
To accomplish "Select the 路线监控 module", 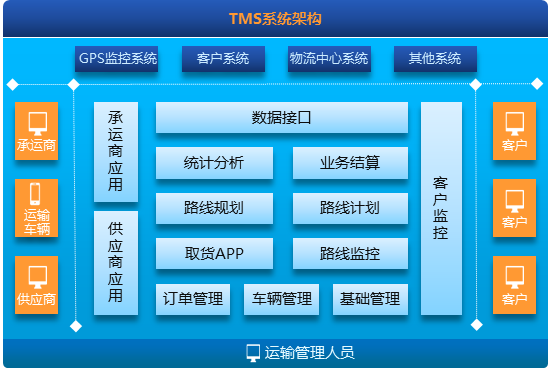I will pos(350,253).
